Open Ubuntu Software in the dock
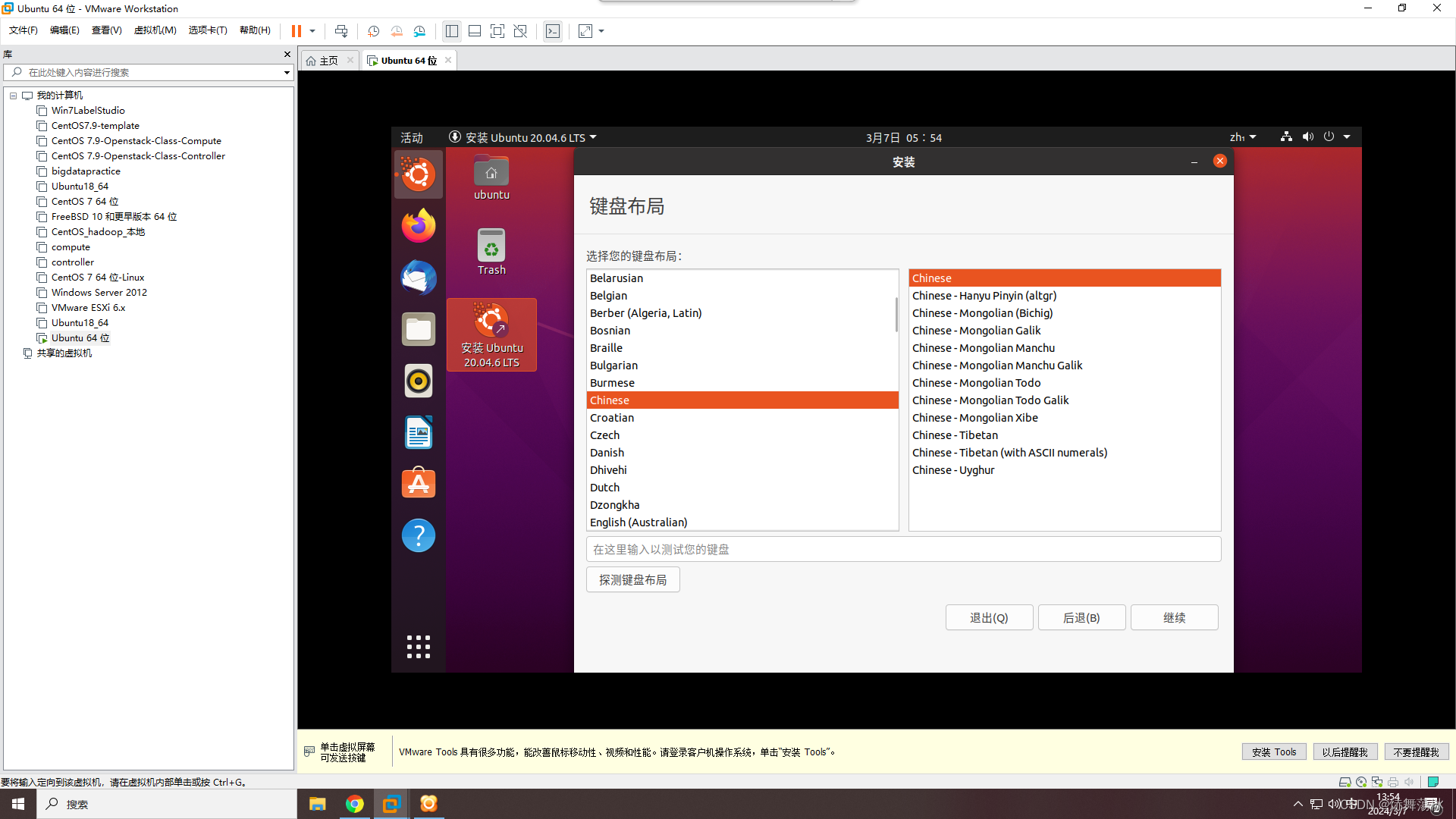 click(x=419, y=484)
